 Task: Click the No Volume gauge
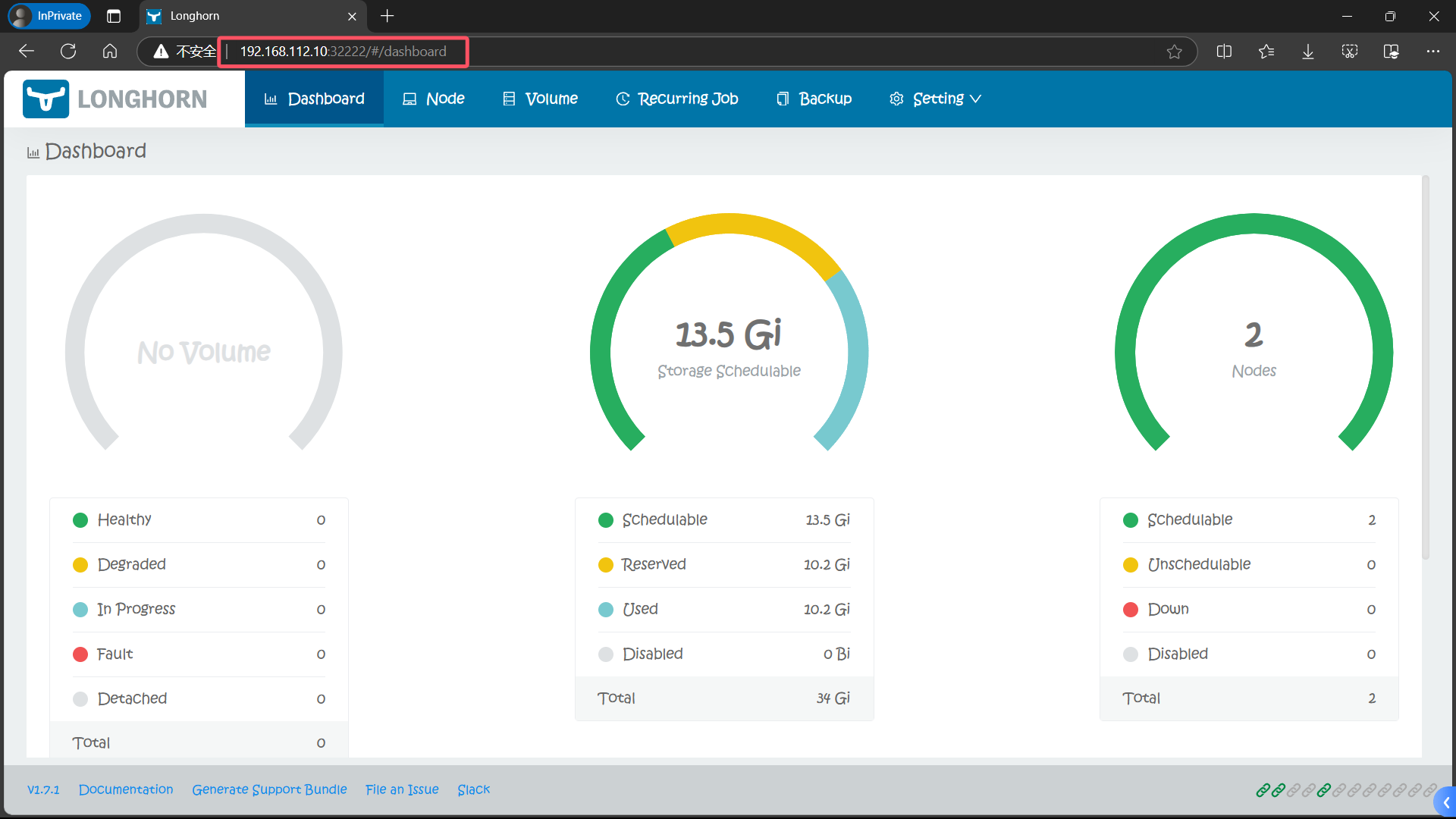[203, 333]
